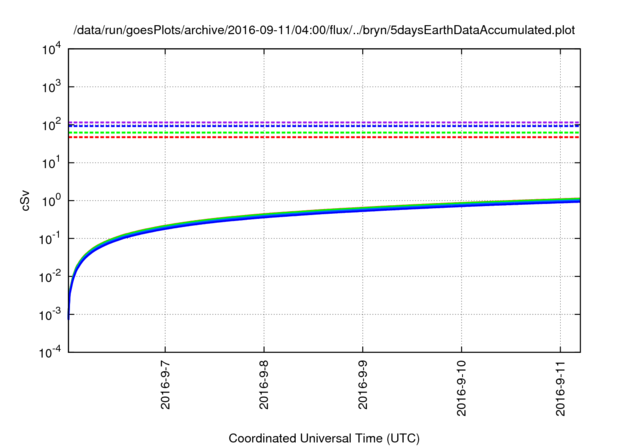Click the 2016-9-11 date tick label
Viewport: 640px width, 448px height.
pyautogui.click(x=560, y=388)
